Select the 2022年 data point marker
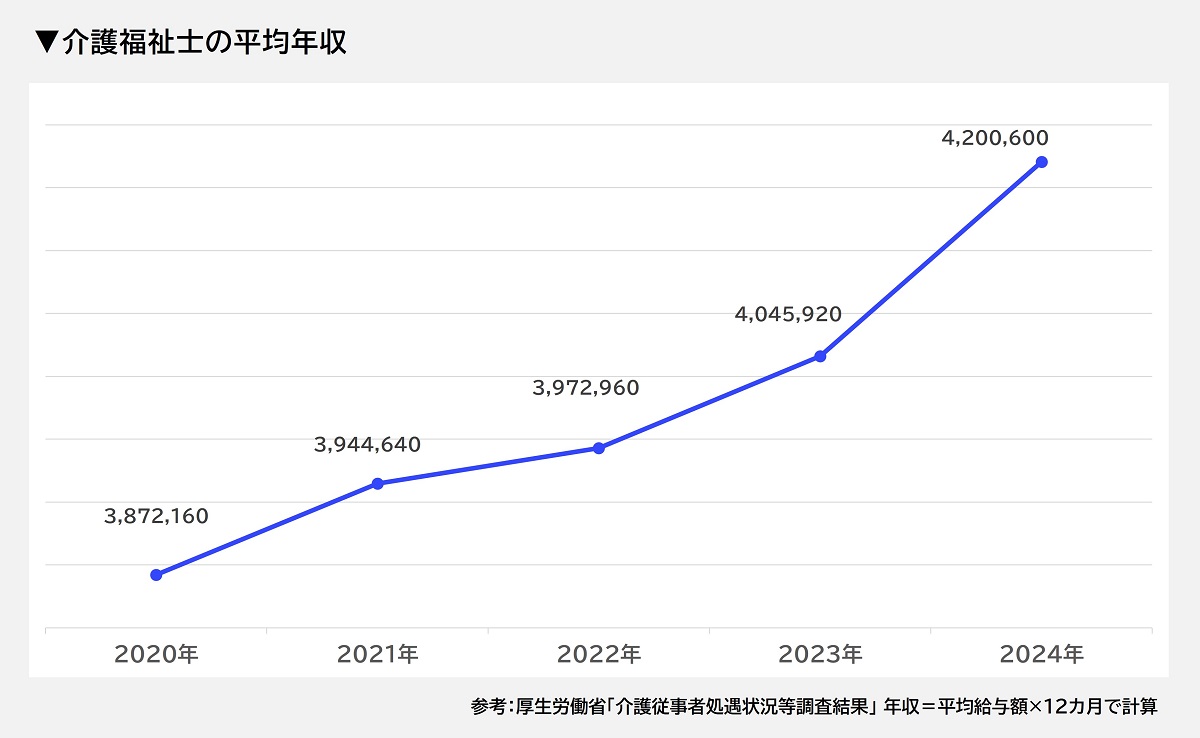1200x738 pixels. click(598, 448)
